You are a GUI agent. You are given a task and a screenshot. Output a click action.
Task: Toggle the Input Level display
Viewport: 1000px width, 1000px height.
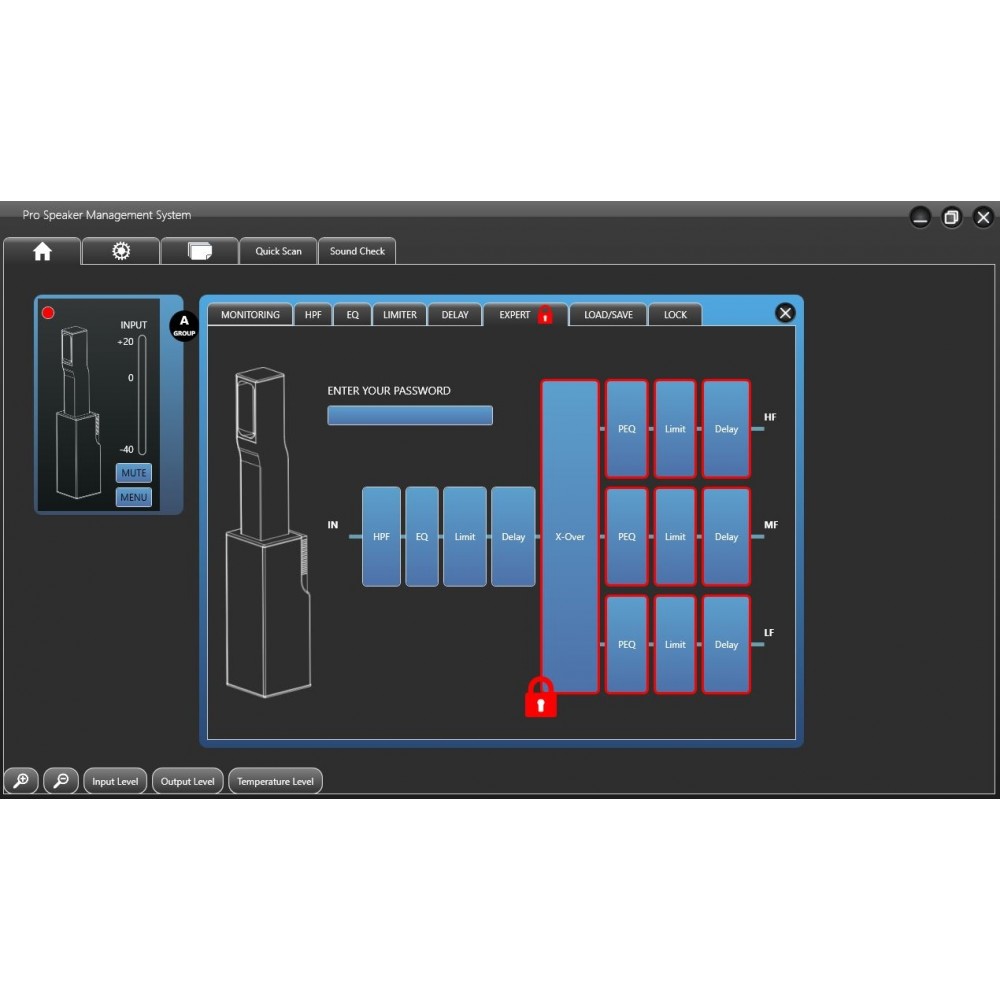click(115, 782)
